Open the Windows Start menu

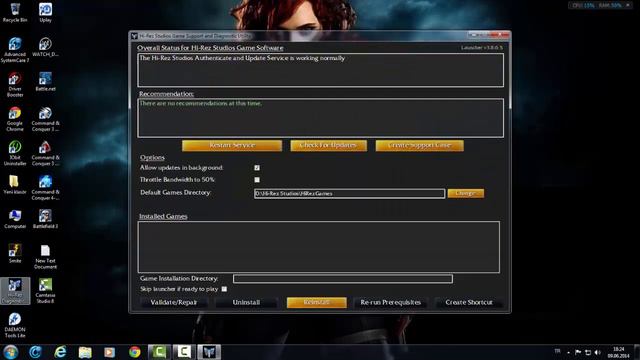[x=11, y=352]
